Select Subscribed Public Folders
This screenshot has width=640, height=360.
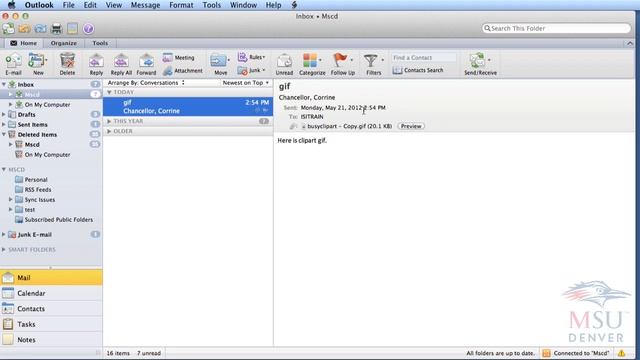58,220
